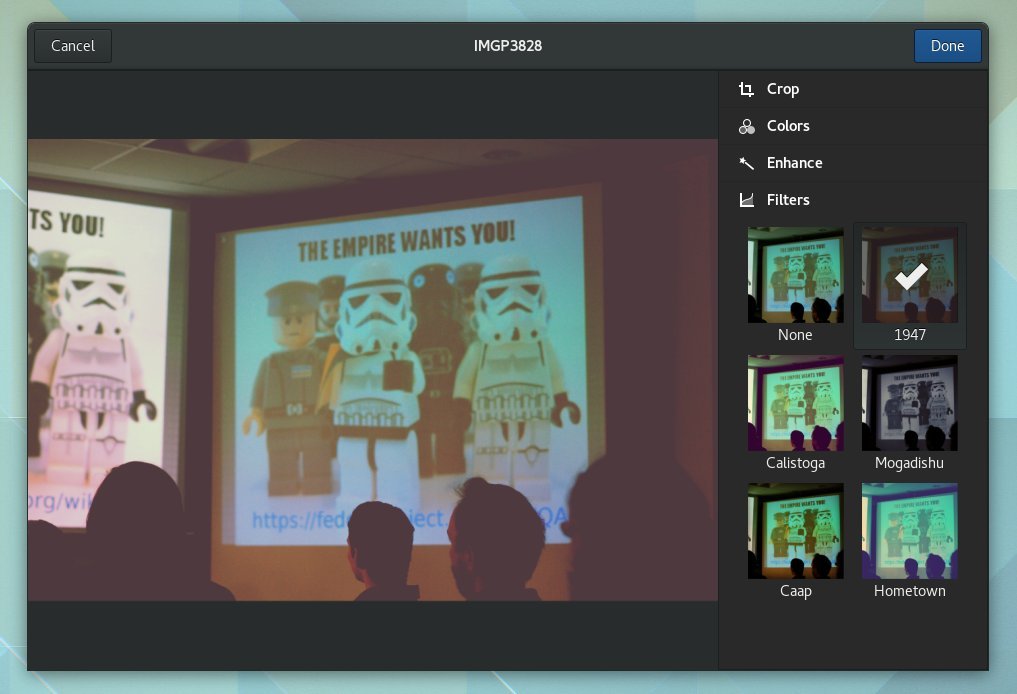The height and width of the screenshot is (694, 1017).
Task: Click the Colors circles icon
Action: pyautogui.click(x=746, y=126)
